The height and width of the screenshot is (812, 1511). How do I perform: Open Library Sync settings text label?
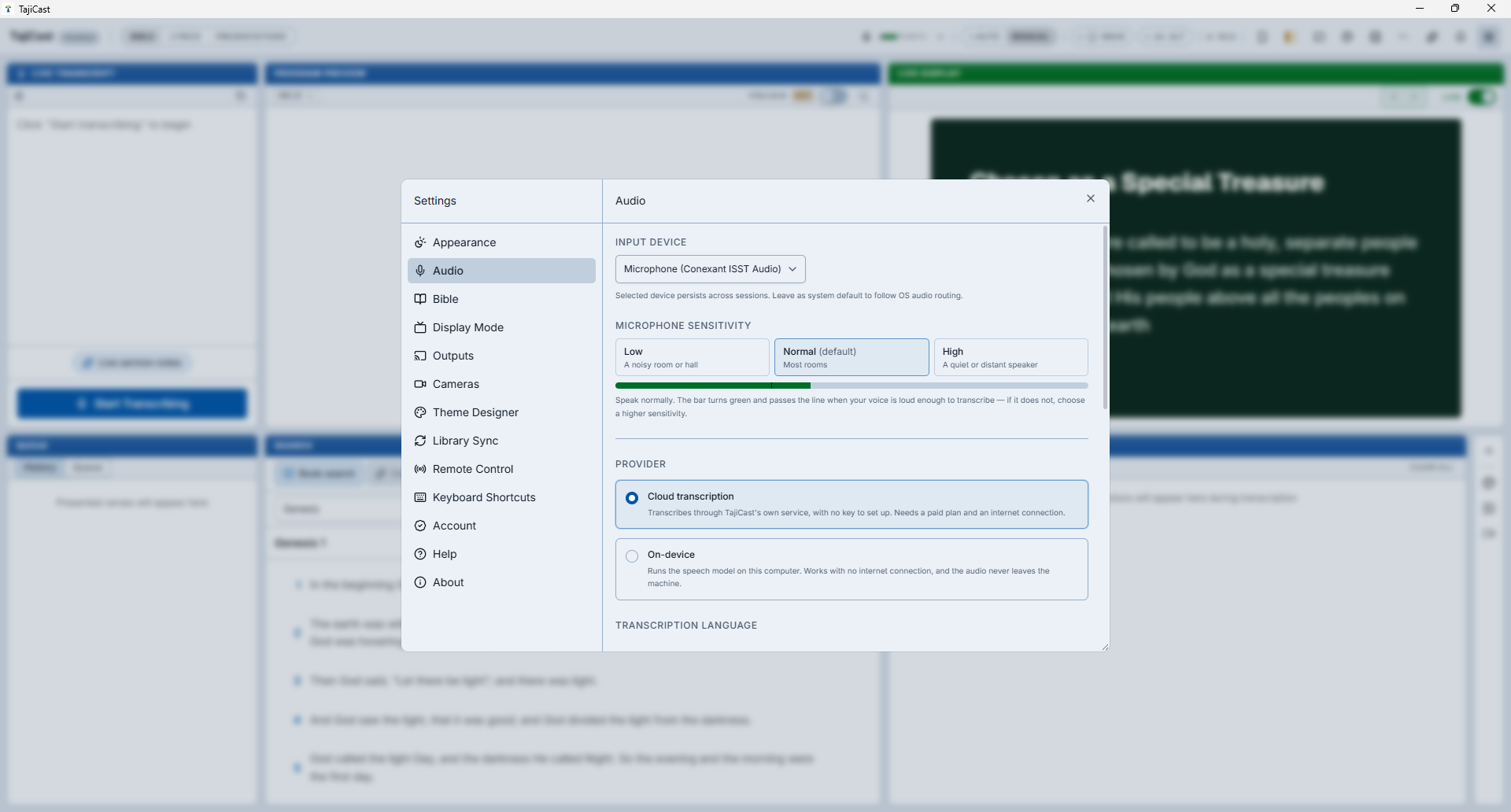coord(465,441)
